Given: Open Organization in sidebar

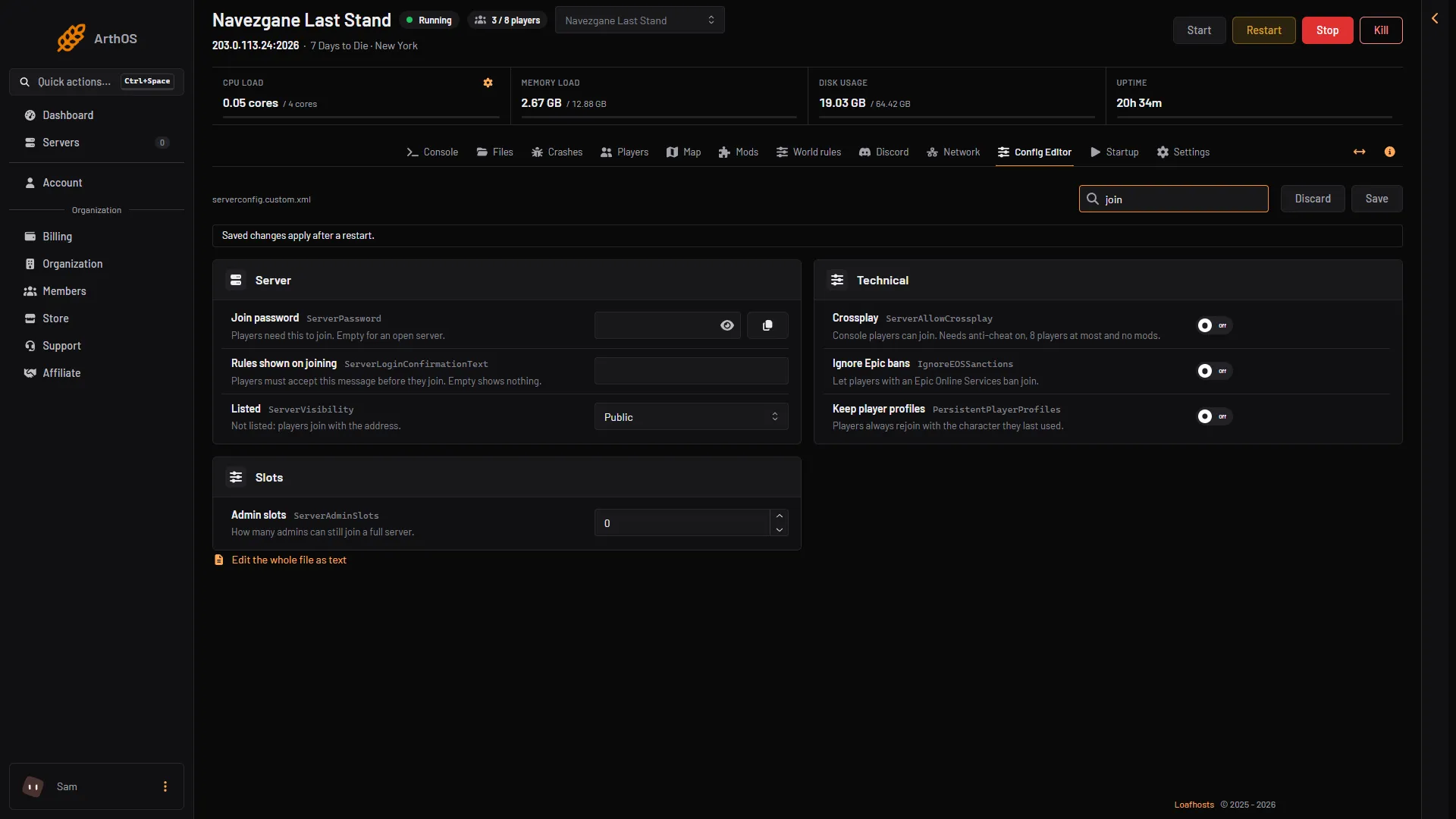Looking at the screenshot, I should click(x=96, y=264).
